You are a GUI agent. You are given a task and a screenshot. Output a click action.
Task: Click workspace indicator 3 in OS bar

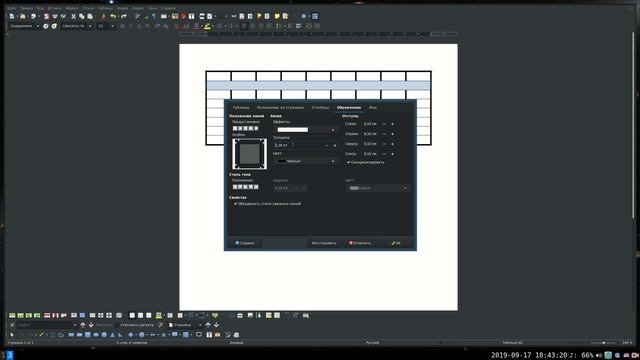10,355
